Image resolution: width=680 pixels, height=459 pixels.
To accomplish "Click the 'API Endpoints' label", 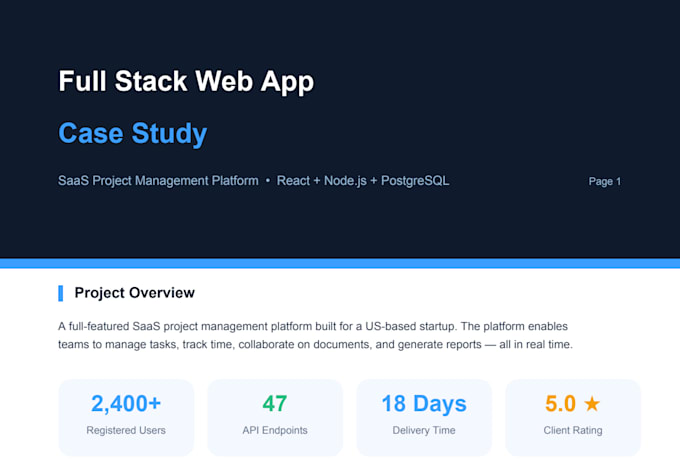I will coord(275,430).
